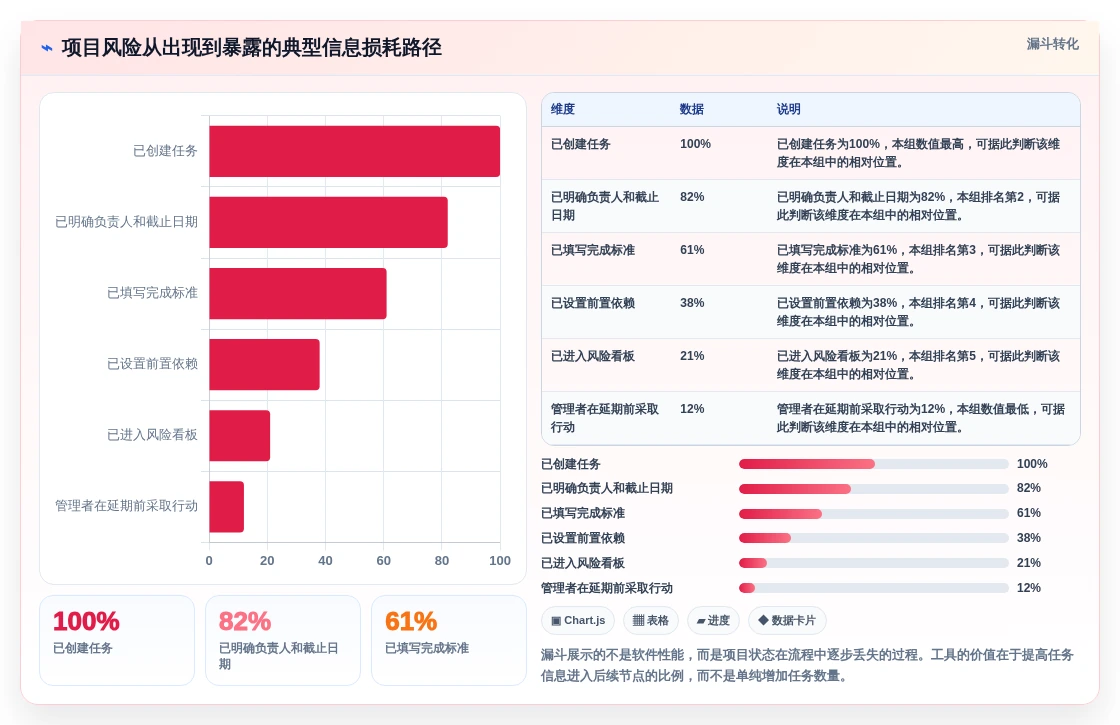This screenshot has height=725, width=1120.
Task: Click the 已设置前置依赖 38% progress bar
Action: point(874,539)
